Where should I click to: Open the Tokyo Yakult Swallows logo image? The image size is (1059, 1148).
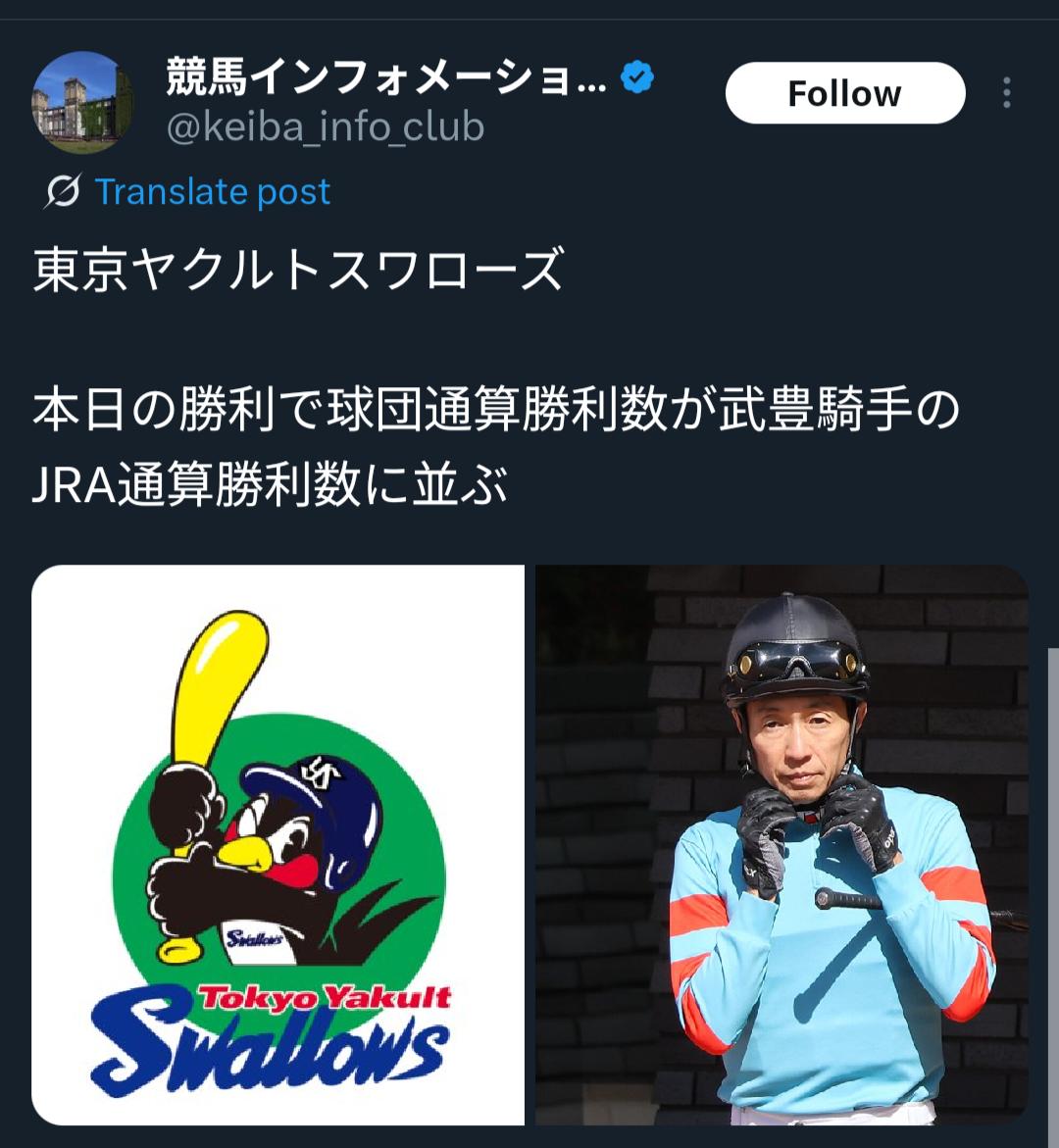pos(277,845)
